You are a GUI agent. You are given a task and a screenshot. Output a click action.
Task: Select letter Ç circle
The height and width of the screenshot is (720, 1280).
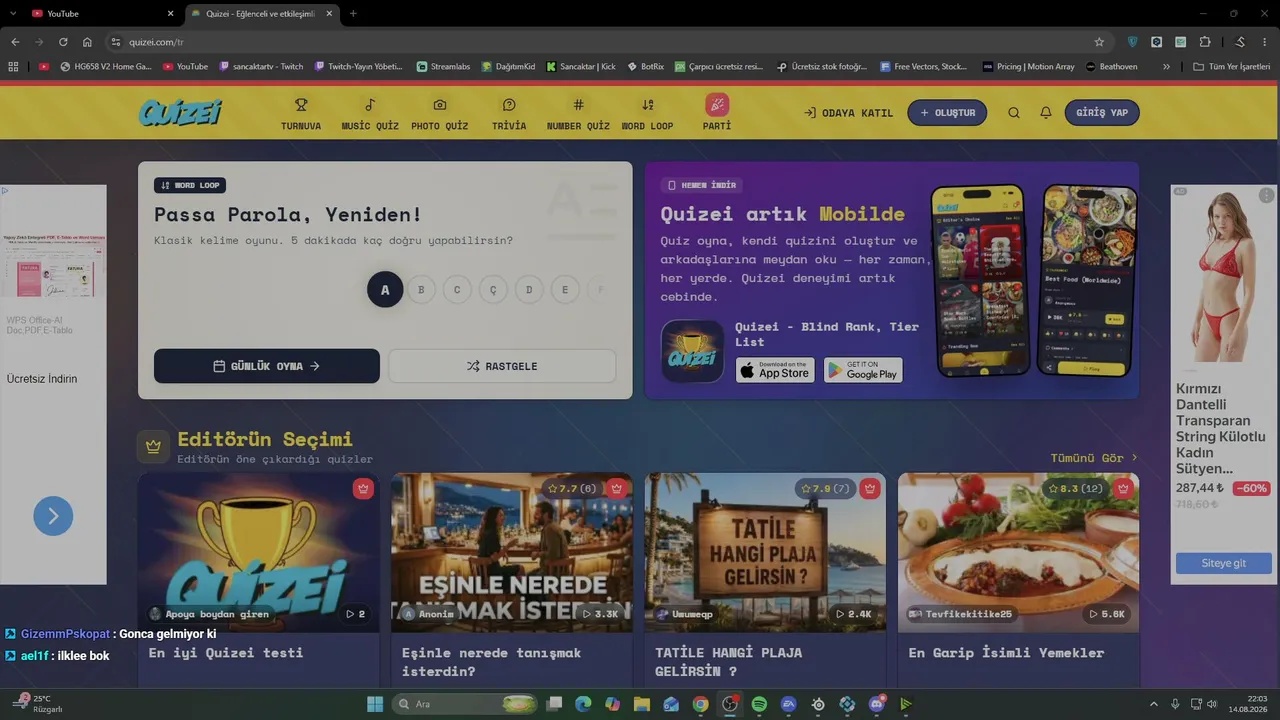pos(493,290)
